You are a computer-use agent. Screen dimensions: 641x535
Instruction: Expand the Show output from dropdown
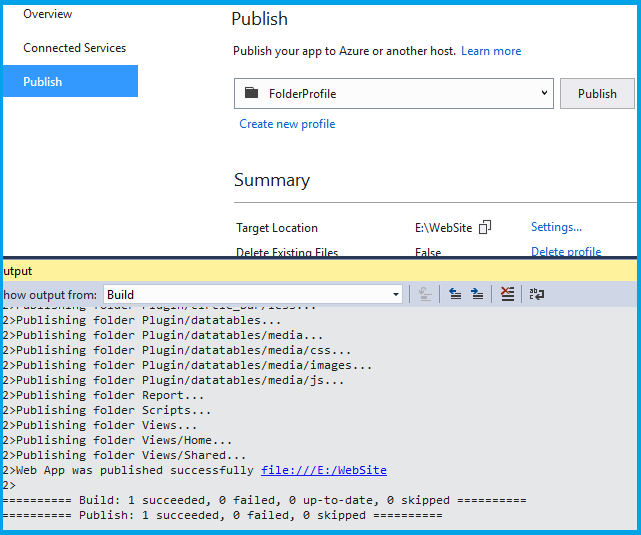point(396,295)
